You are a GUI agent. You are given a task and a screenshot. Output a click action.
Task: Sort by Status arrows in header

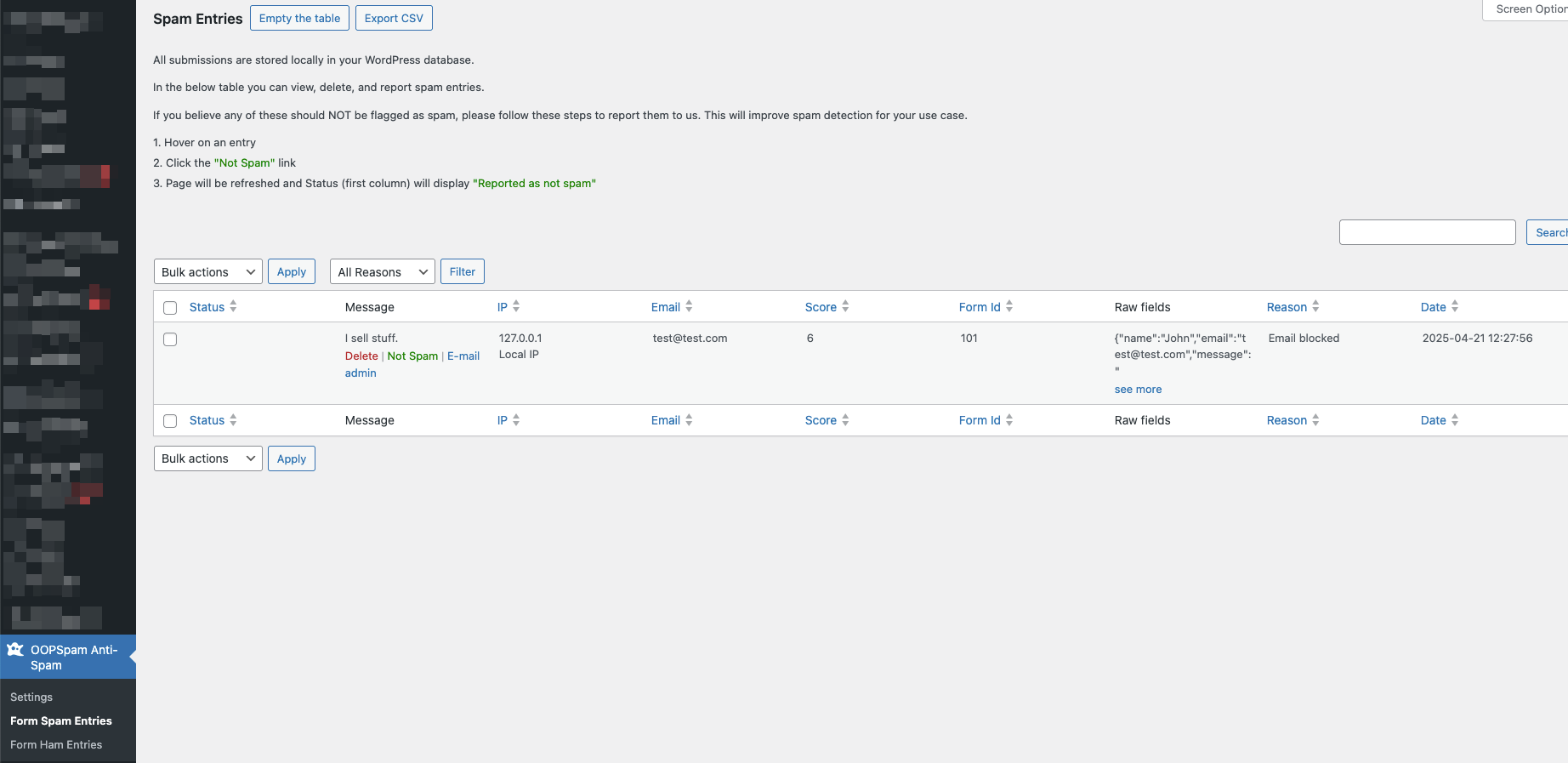coord(233,306)
